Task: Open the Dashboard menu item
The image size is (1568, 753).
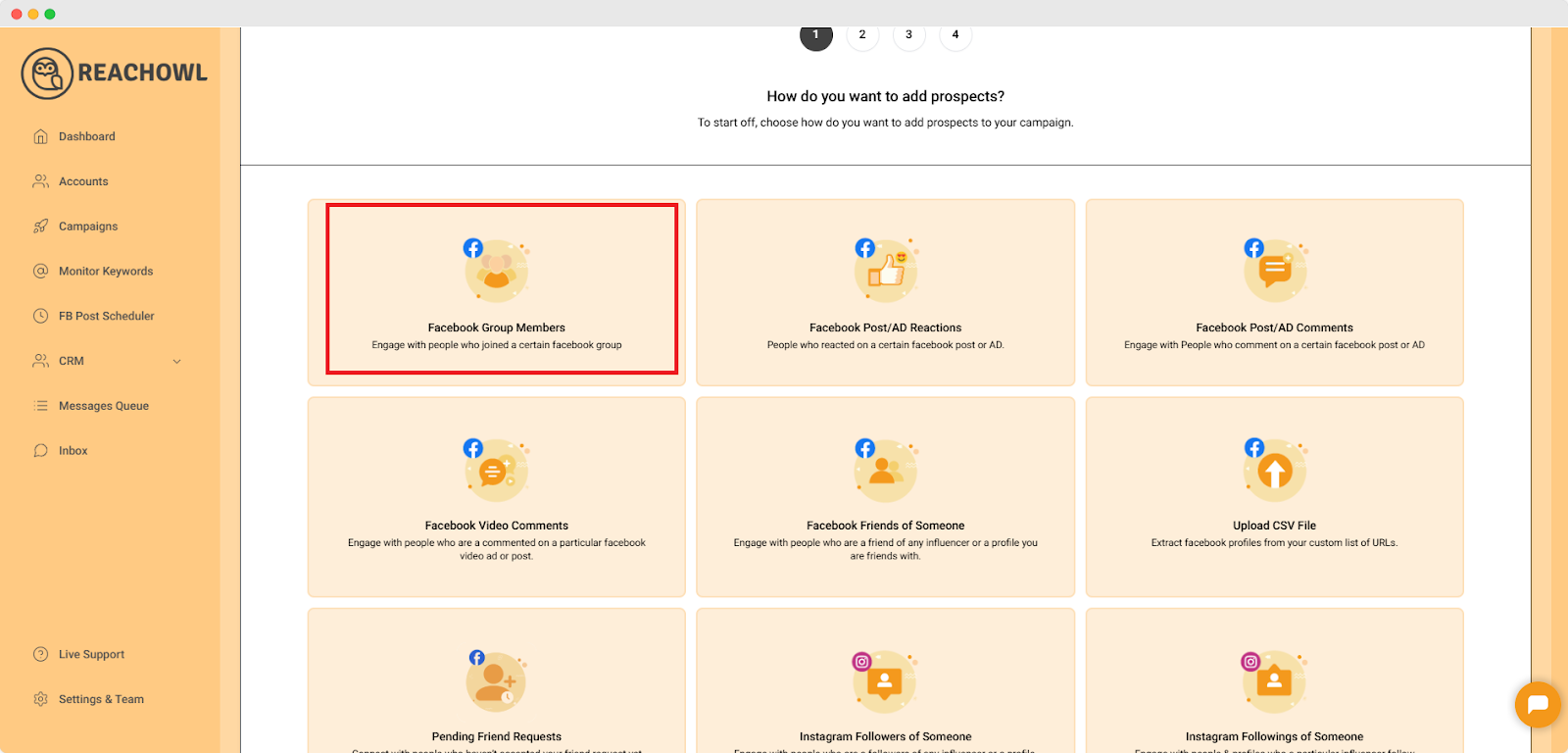Action: [87, 136]
